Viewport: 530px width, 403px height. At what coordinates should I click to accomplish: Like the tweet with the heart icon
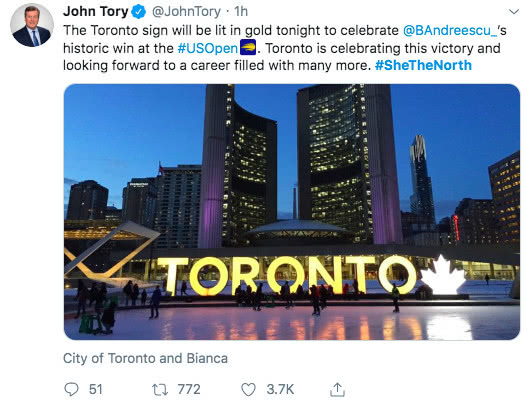(248, 389)
